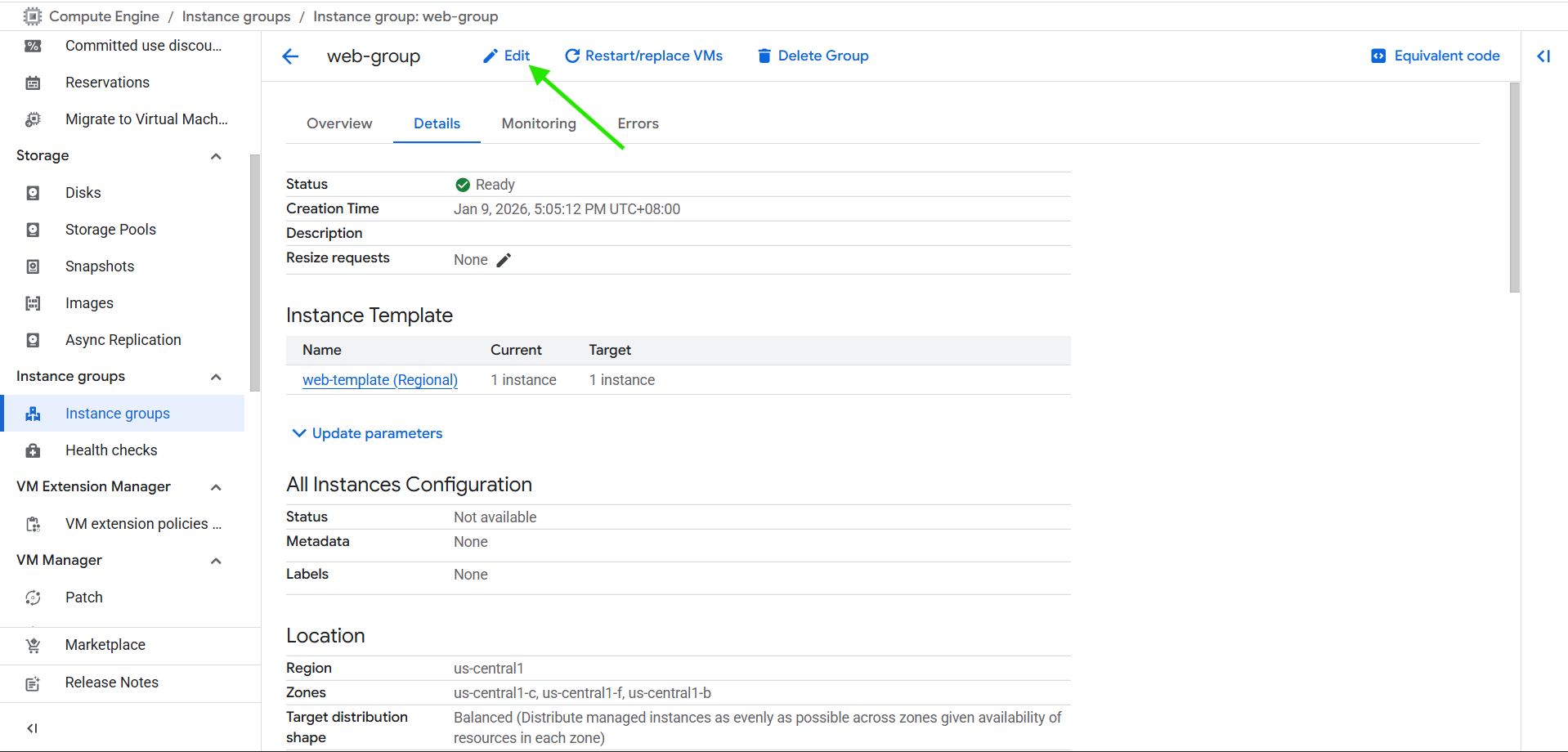Collapse the VM Manager section
1568x752 pixels.
coord(216,561)
